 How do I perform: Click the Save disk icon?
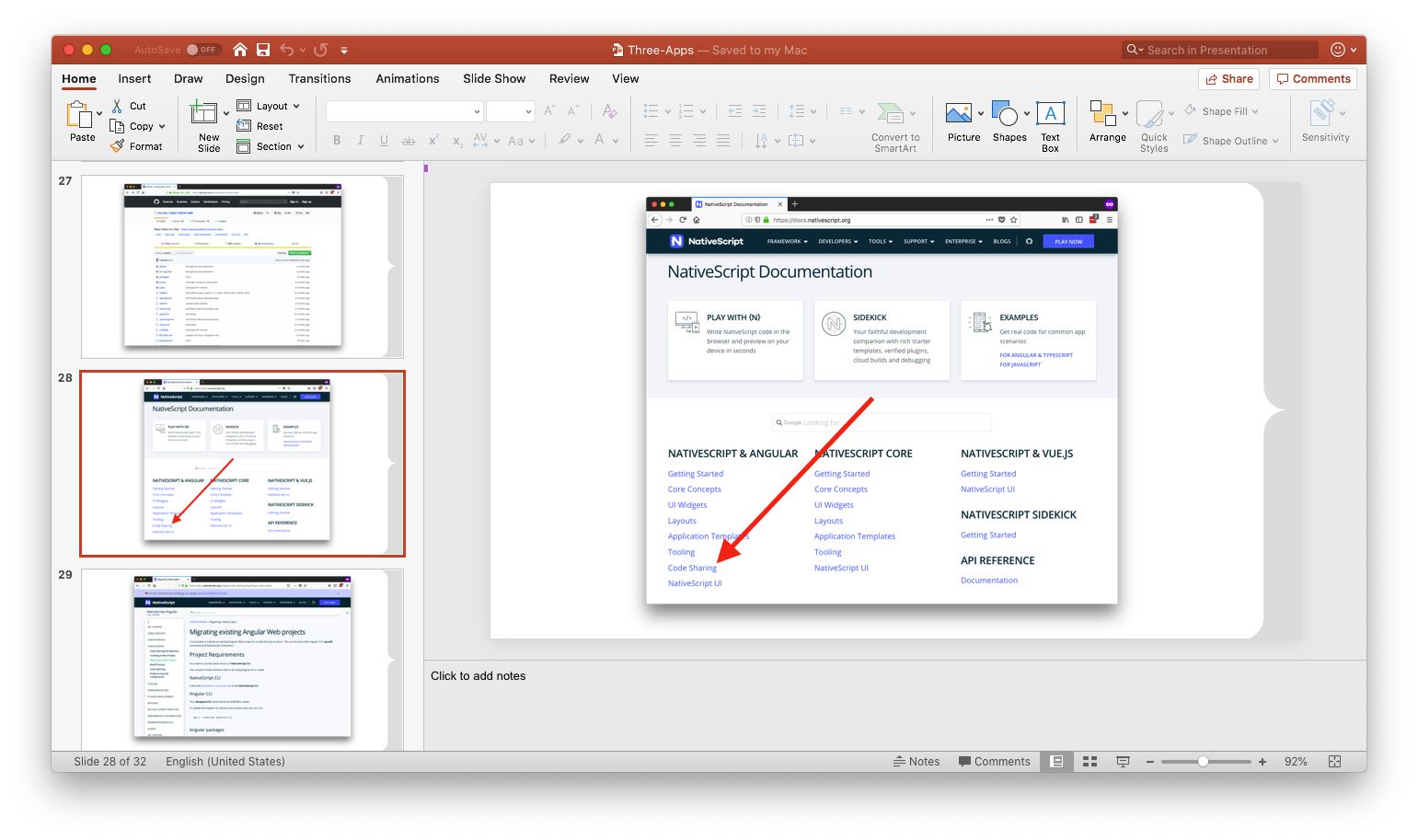(263, 50)
